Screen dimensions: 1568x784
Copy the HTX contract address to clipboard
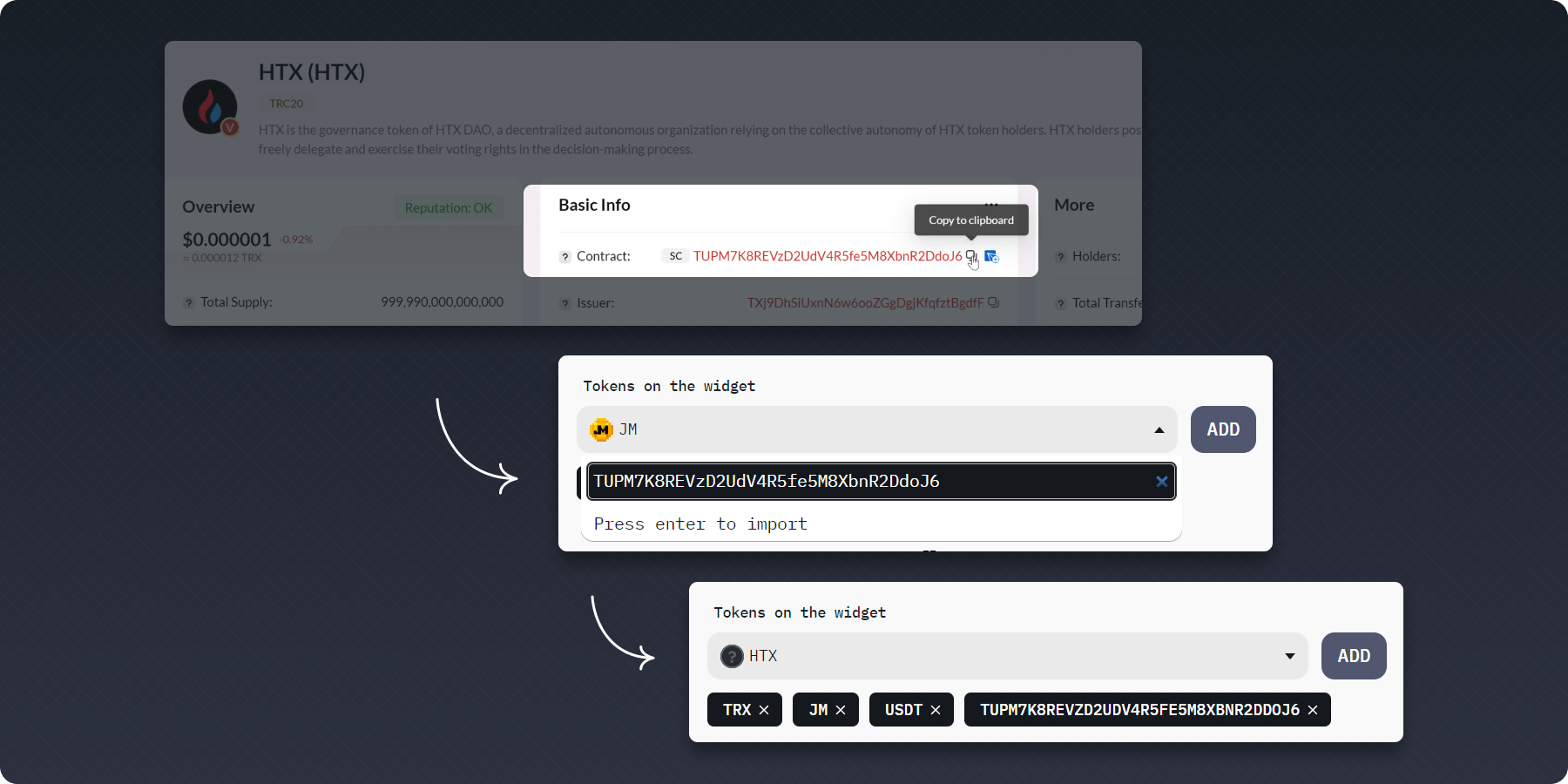pos(970,255)
